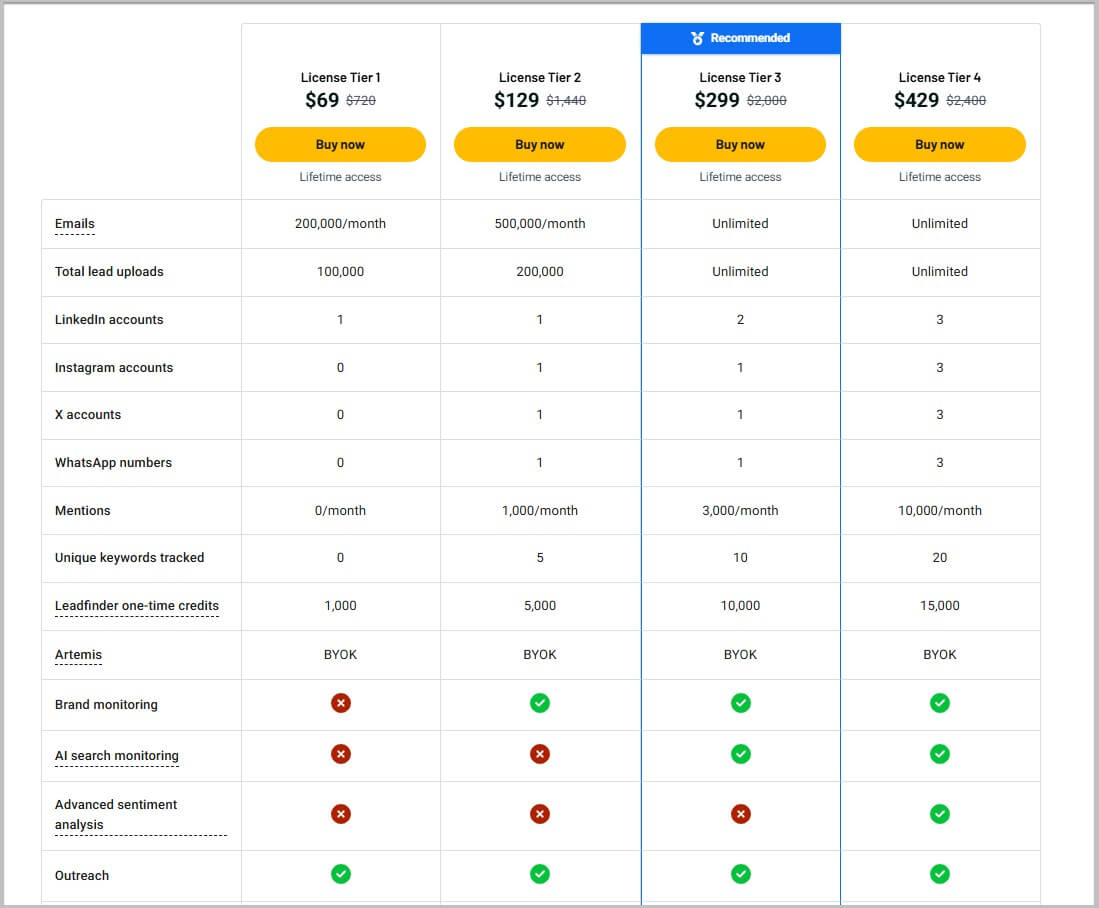
Task: Click the green check for Brand monitoring Tier 2
Action: pyautogui.click(x=540, y=703)
